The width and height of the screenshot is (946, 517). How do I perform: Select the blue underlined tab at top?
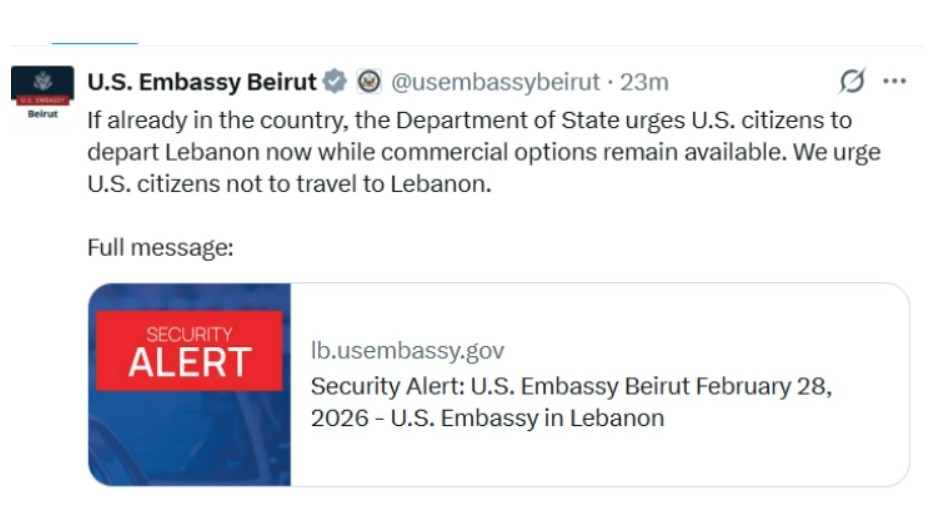[94, 42]
